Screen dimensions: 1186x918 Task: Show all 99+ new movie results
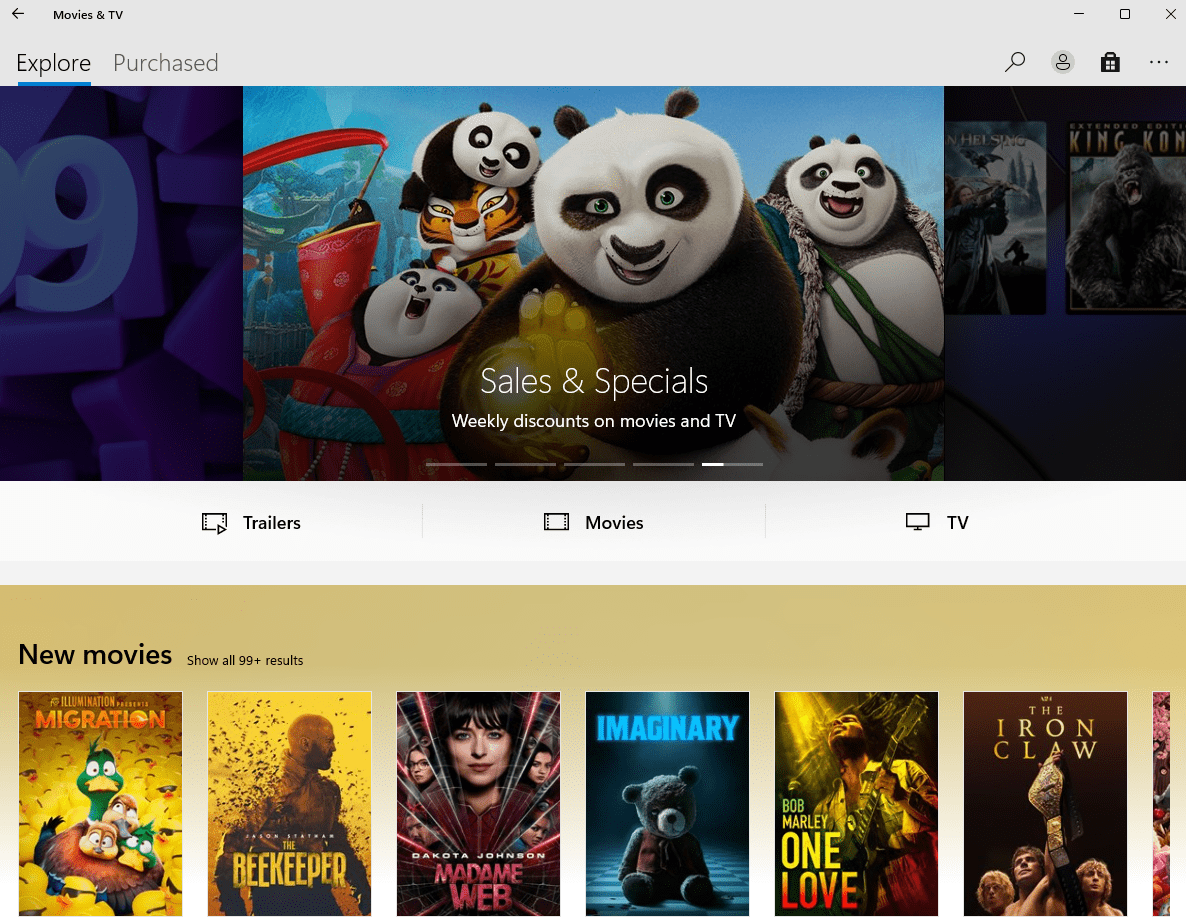coord(245,660)
